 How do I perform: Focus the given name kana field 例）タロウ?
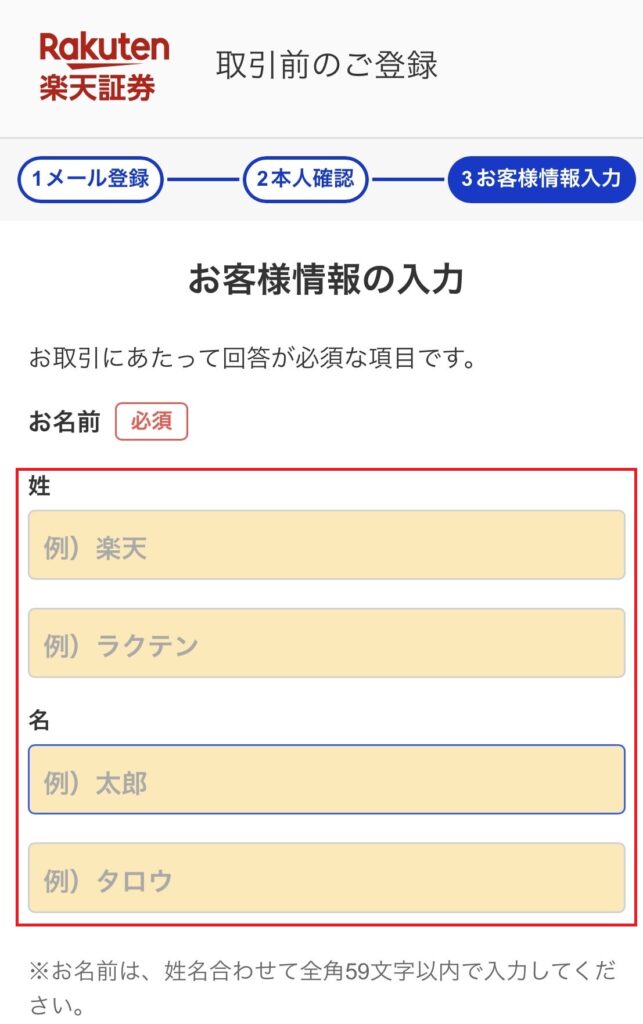[326, 877]
